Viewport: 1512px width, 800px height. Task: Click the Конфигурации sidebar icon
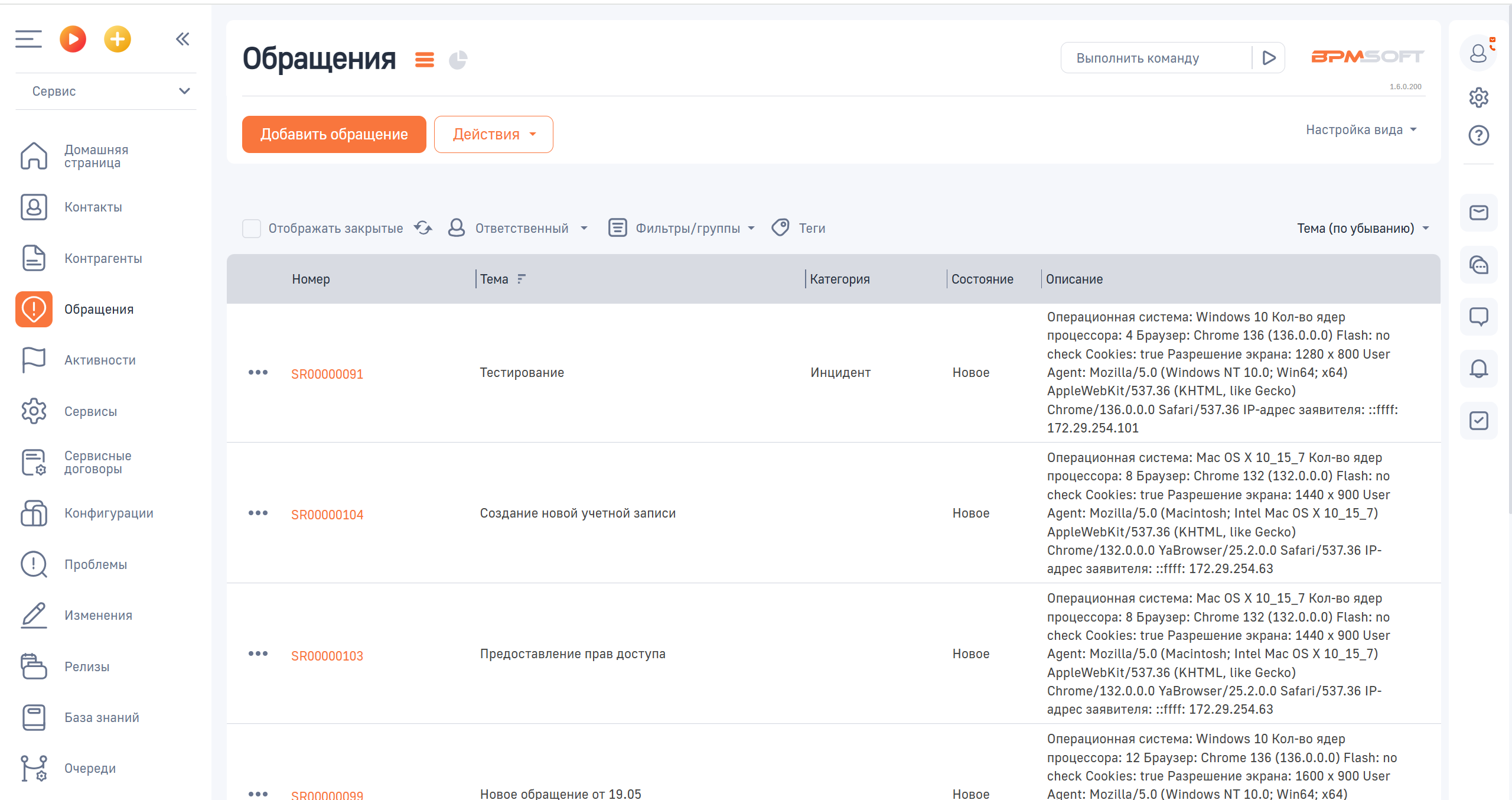pyautogui.click(x=34, y=513)
